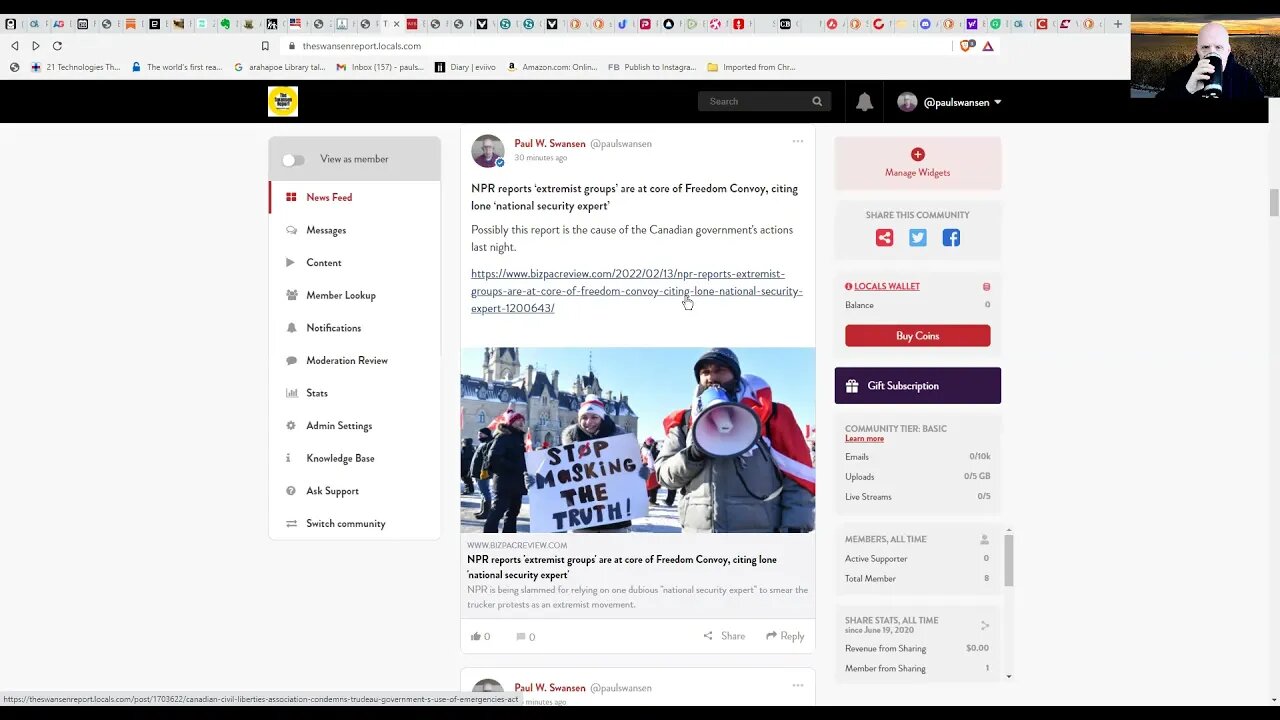1280x720 pixels.
Task: Click the comment bubble icon on NPR post
Action: point(521,636)
